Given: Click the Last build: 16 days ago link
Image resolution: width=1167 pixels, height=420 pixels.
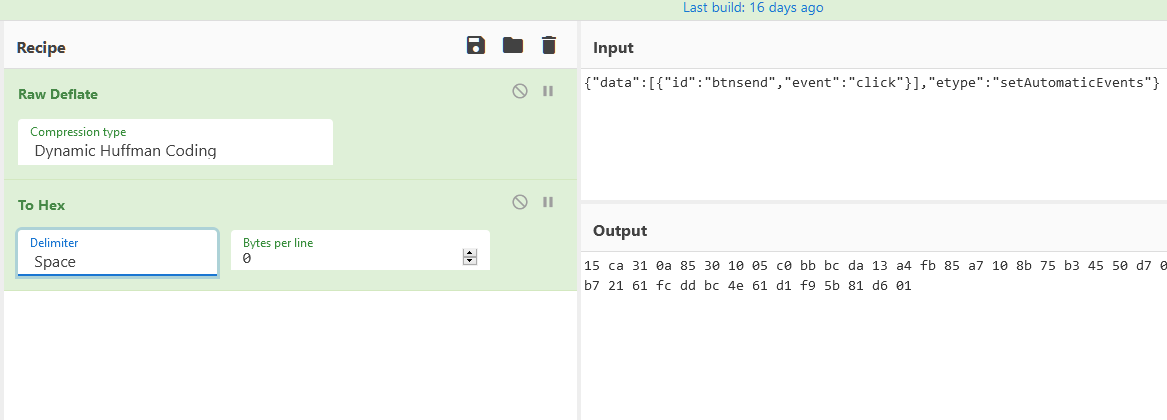Looking at the screenshot, I should coord(753,8).
